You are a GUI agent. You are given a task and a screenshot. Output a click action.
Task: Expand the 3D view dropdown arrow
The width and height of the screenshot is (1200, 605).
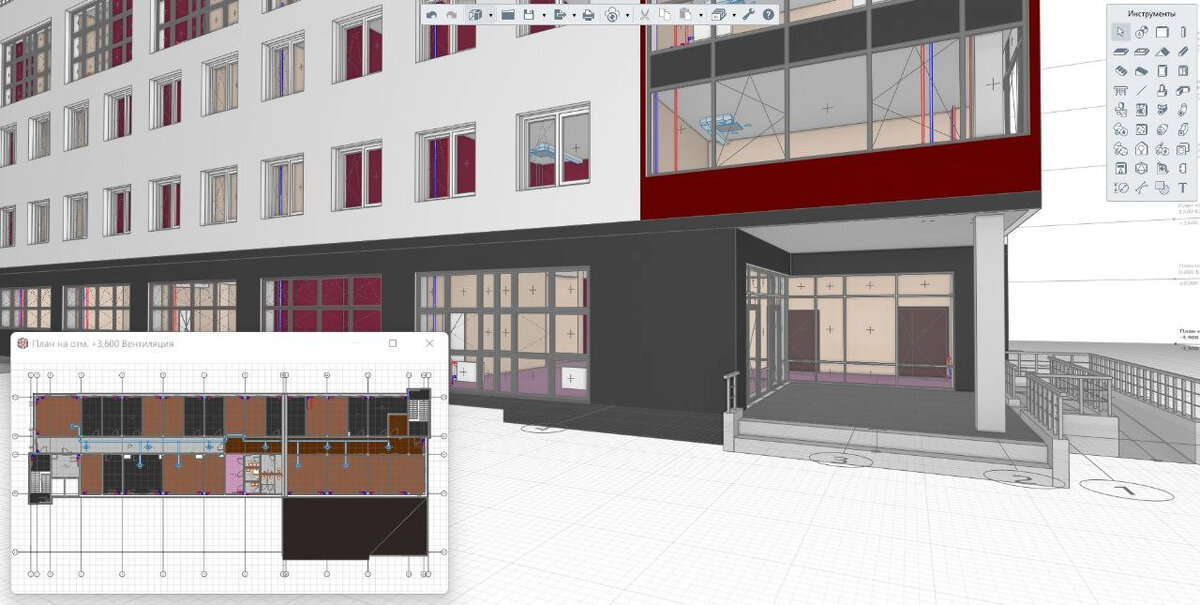491,15
